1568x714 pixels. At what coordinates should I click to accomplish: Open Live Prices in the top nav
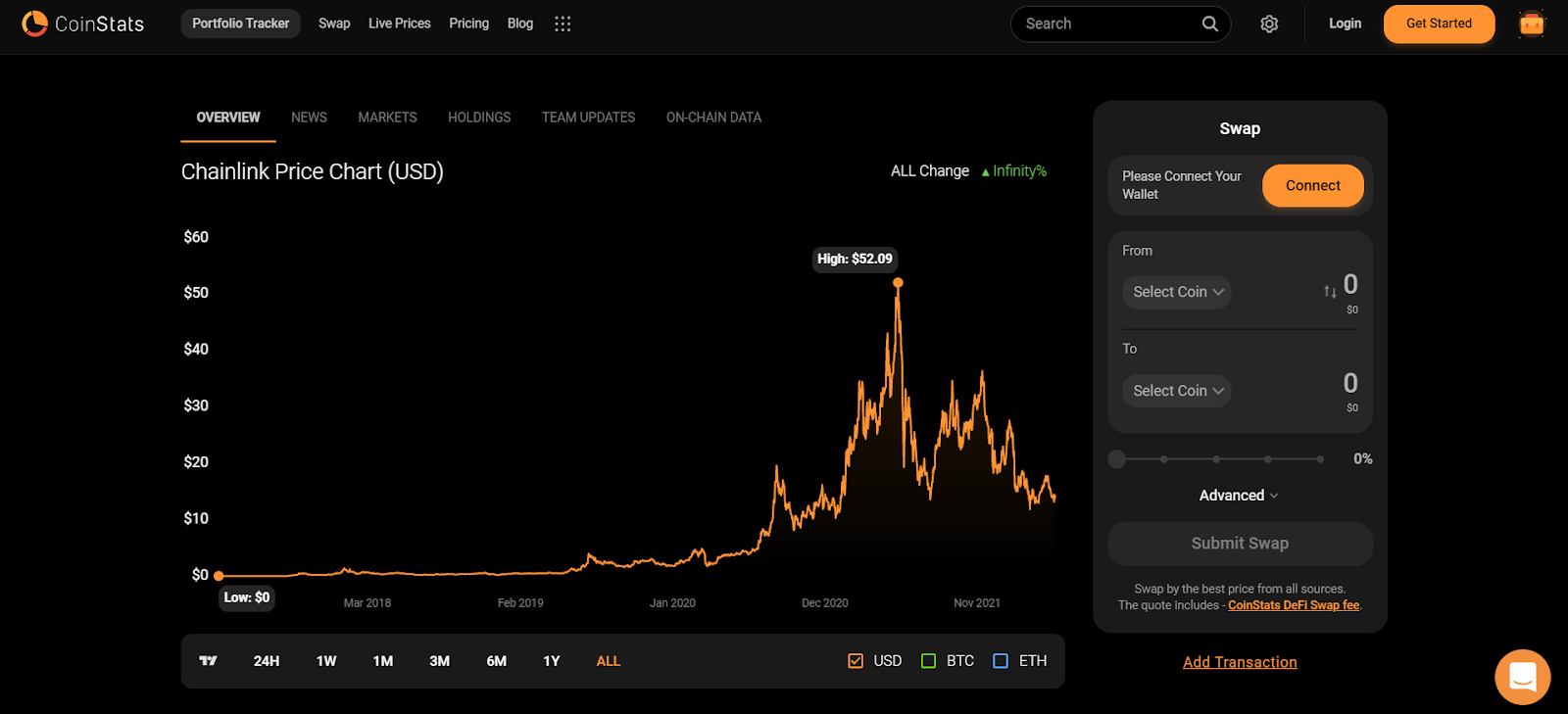point(400,24)
